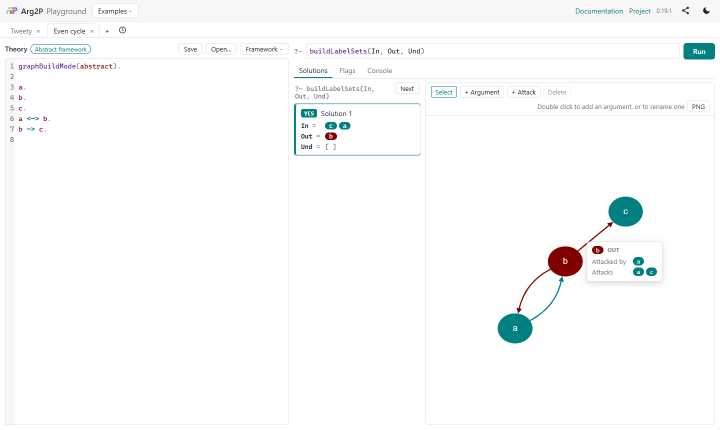720x430 pixels.
Task: Switch to the Tweety tab
Action: click(x=21, y=31)
